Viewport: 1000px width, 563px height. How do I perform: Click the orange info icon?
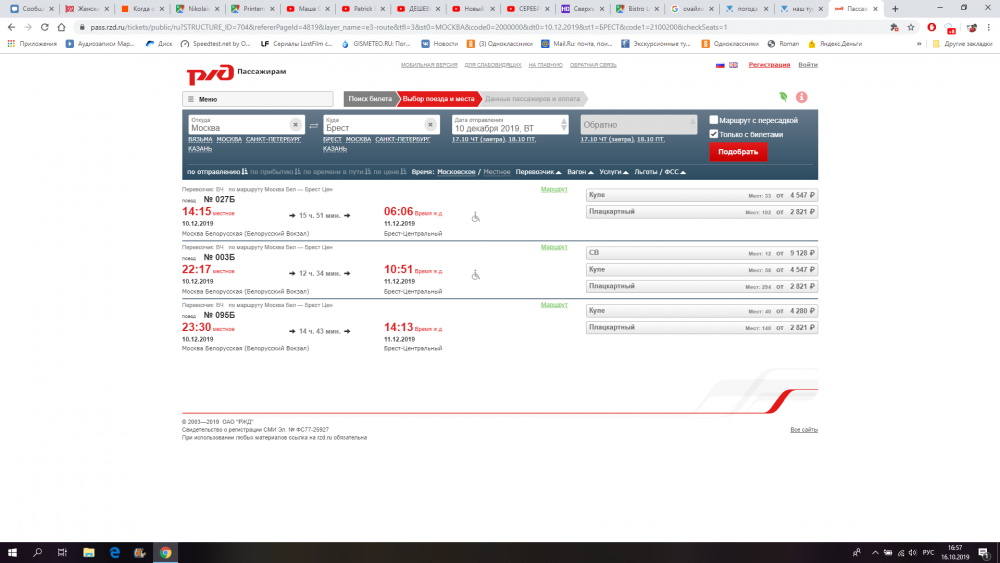tap(801, 97)
